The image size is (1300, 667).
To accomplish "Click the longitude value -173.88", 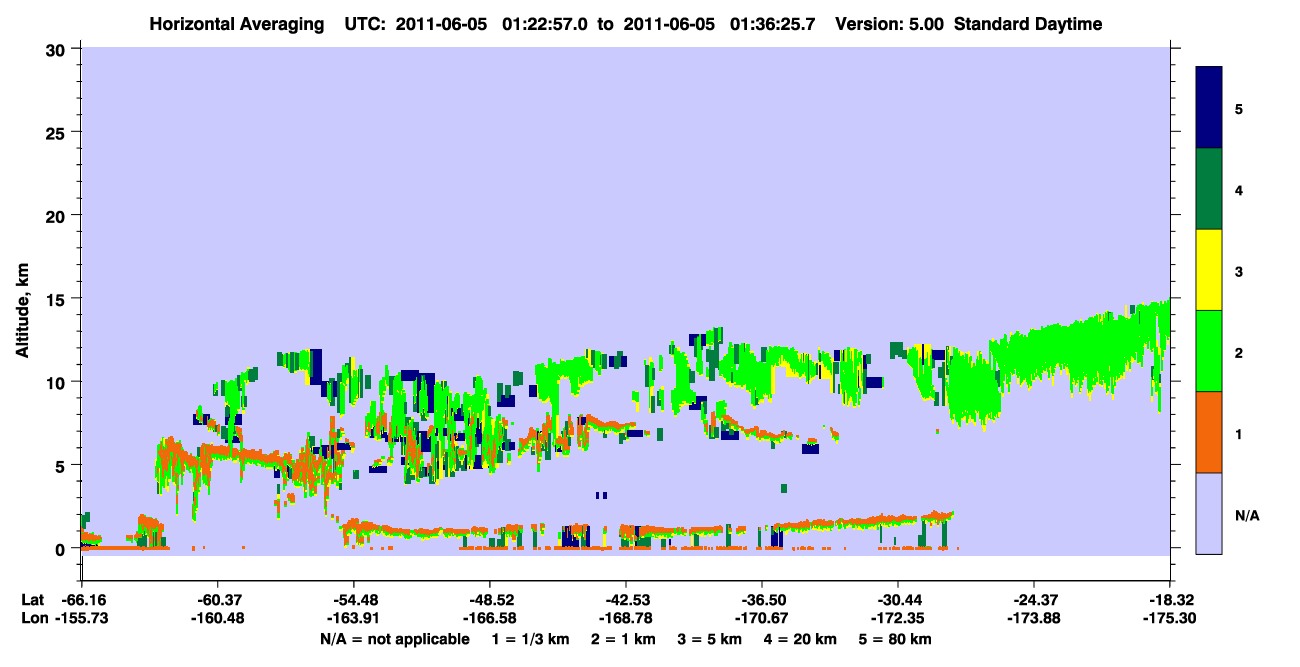I will click(1034, 619).
